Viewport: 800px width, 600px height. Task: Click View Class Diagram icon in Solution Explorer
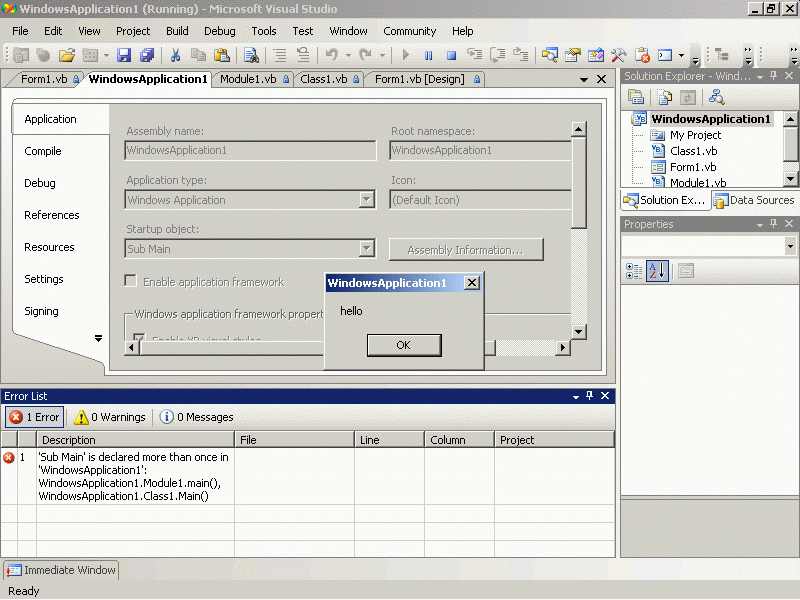(x=716, y=97)
